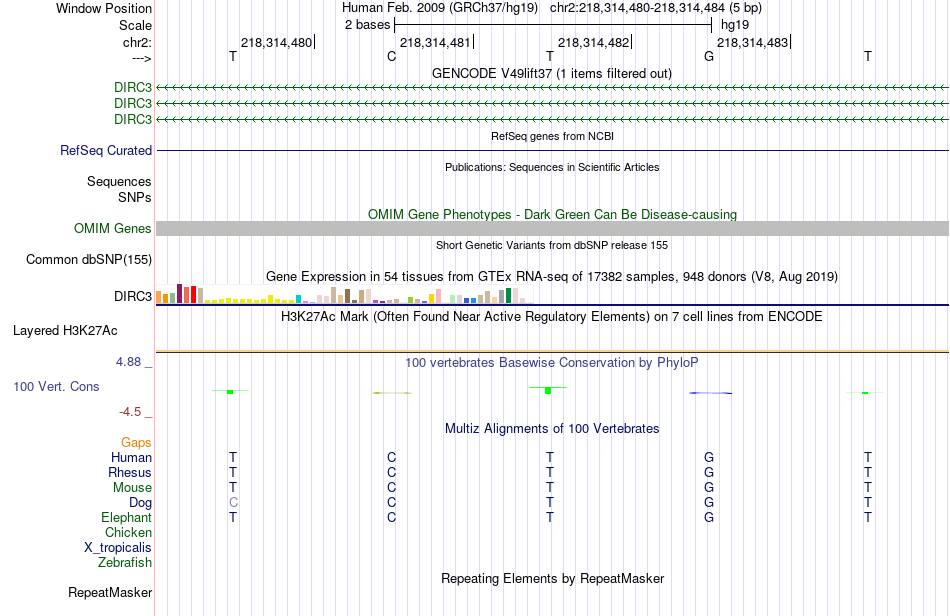Click the GTEx Gene Expression track title
This screenshot has height=616, width=950.
552,277
